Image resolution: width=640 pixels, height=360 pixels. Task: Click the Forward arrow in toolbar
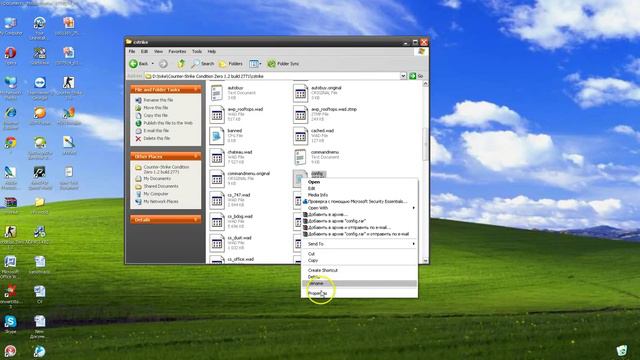tap(163, 64)
